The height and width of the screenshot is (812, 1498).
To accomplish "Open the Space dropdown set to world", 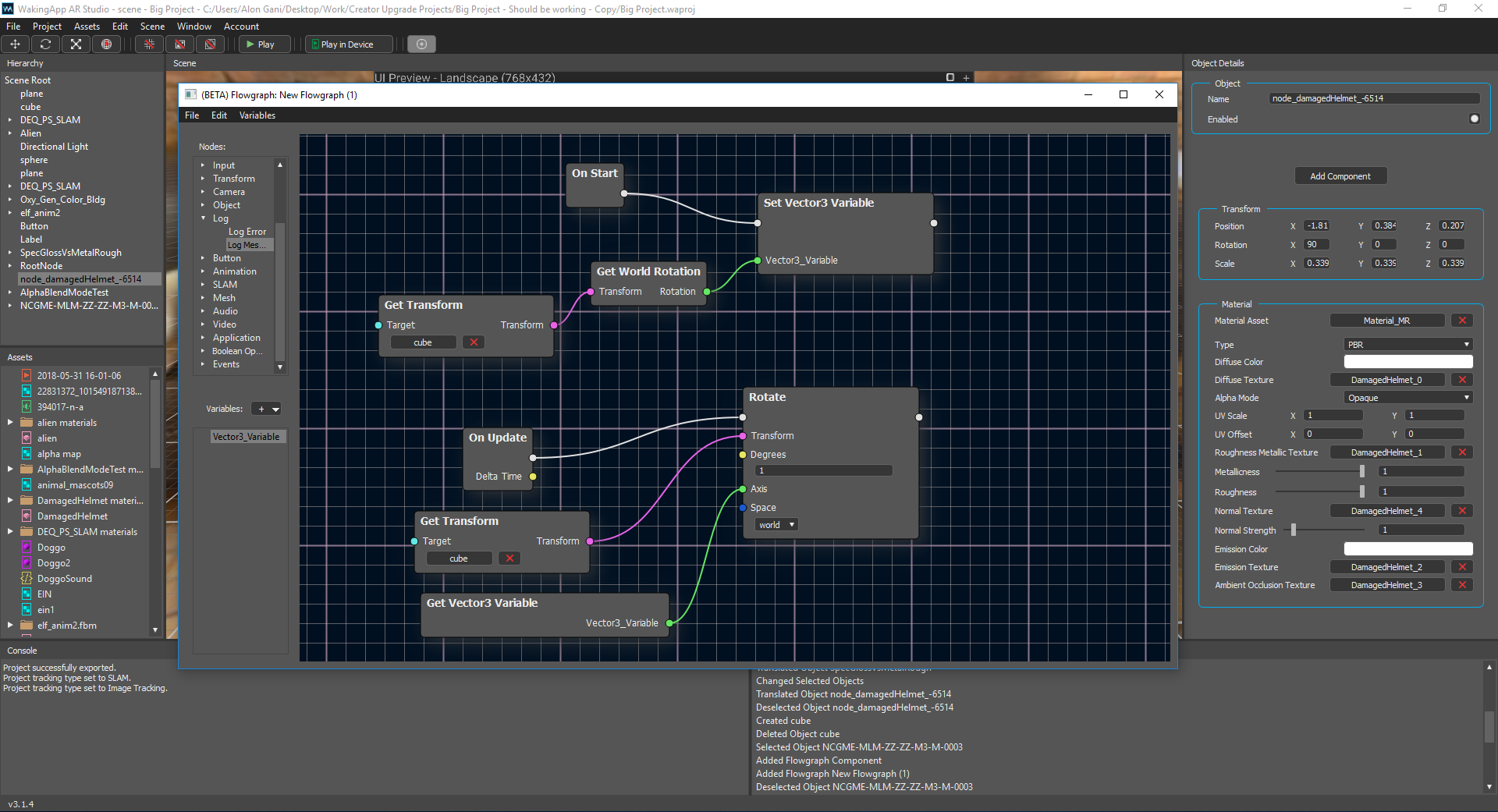I will (x=776, y=525).
